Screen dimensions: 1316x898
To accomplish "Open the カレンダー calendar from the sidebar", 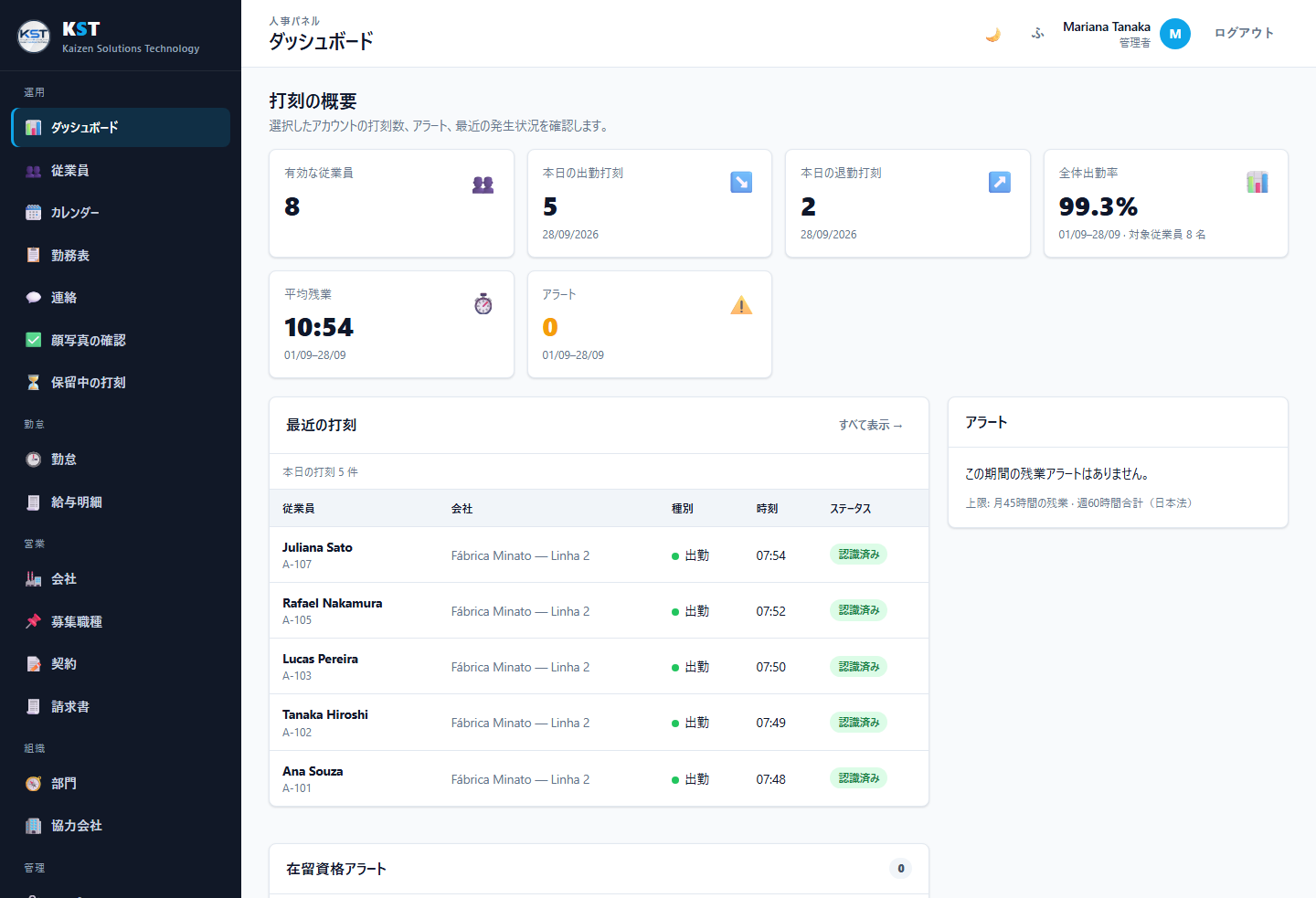I will pos(121,213).
